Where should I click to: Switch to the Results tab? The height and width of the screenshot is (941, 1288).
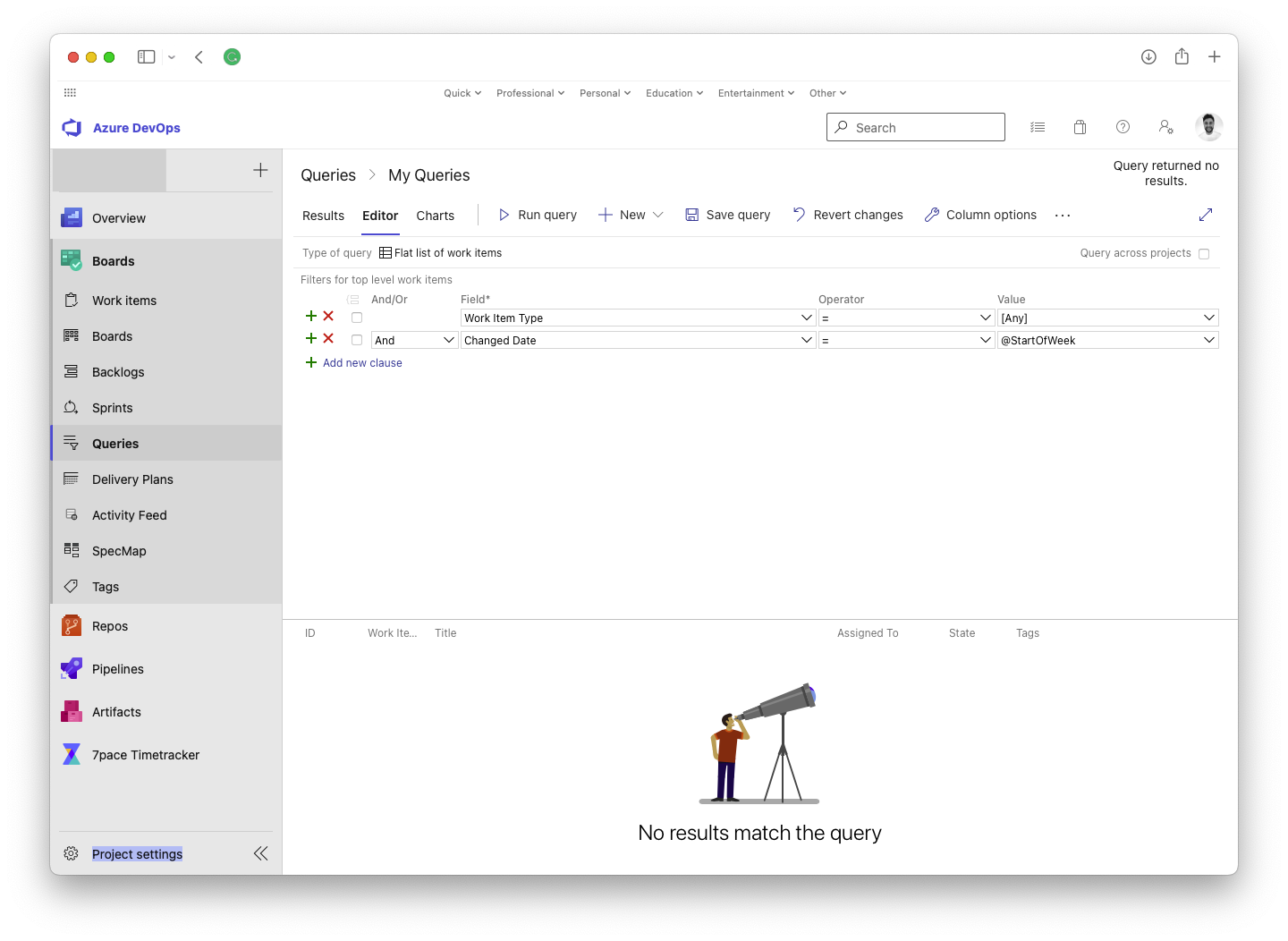coord(323,216)
